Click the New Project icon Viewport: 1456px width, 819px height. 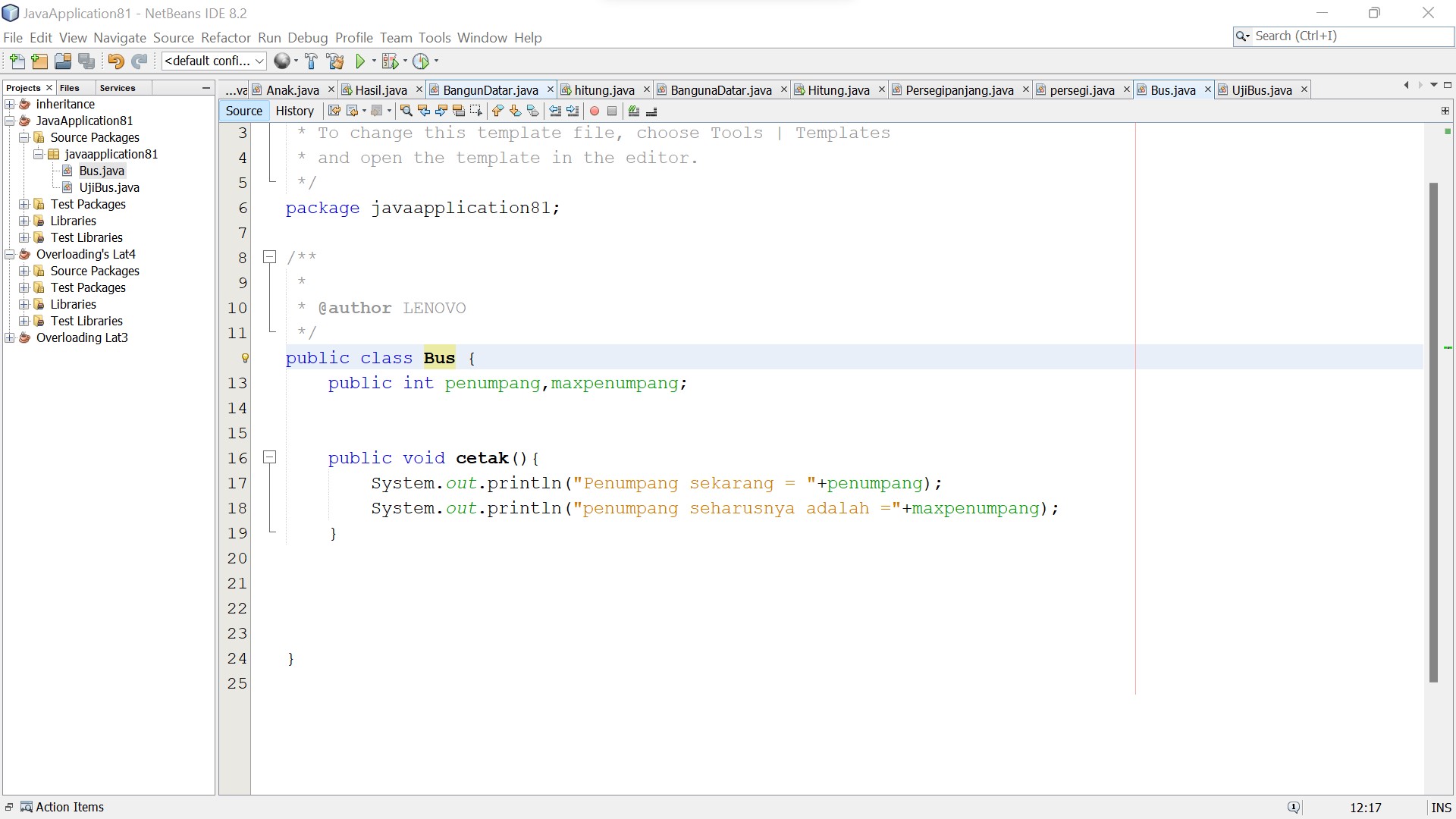(39, 61)
